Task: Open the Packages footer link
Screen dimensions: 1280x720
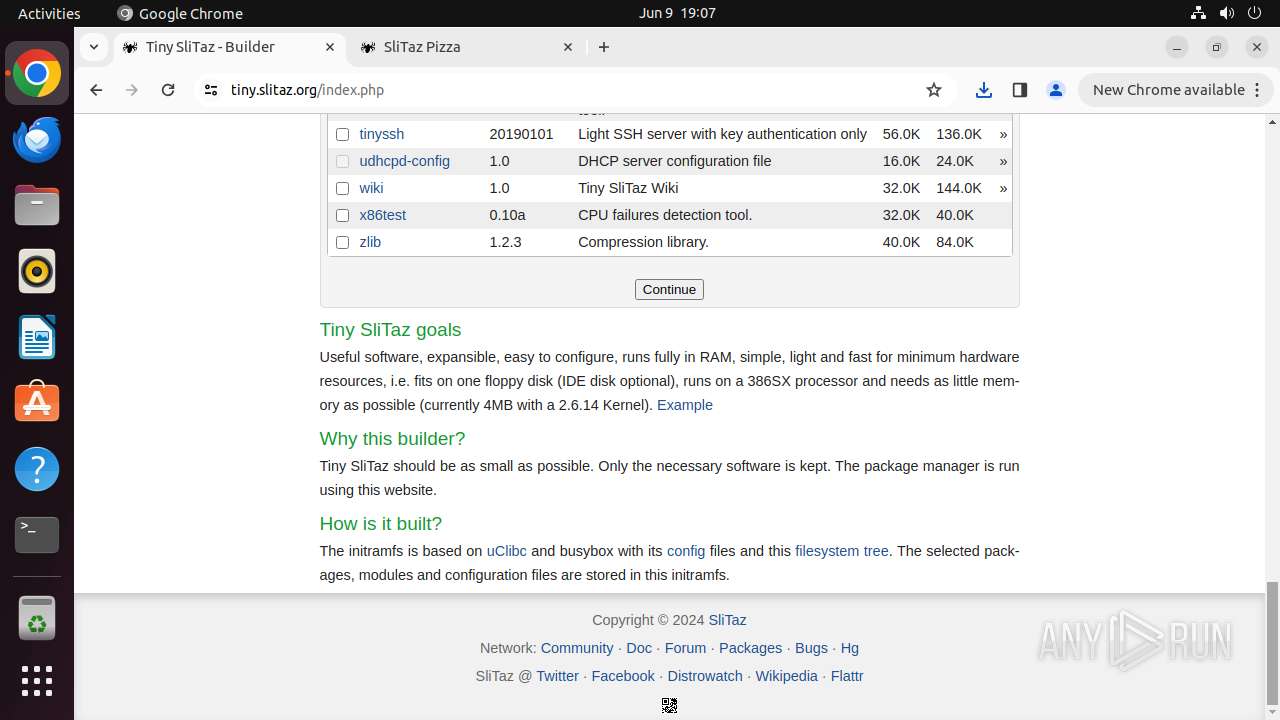Action: [750, 648]
